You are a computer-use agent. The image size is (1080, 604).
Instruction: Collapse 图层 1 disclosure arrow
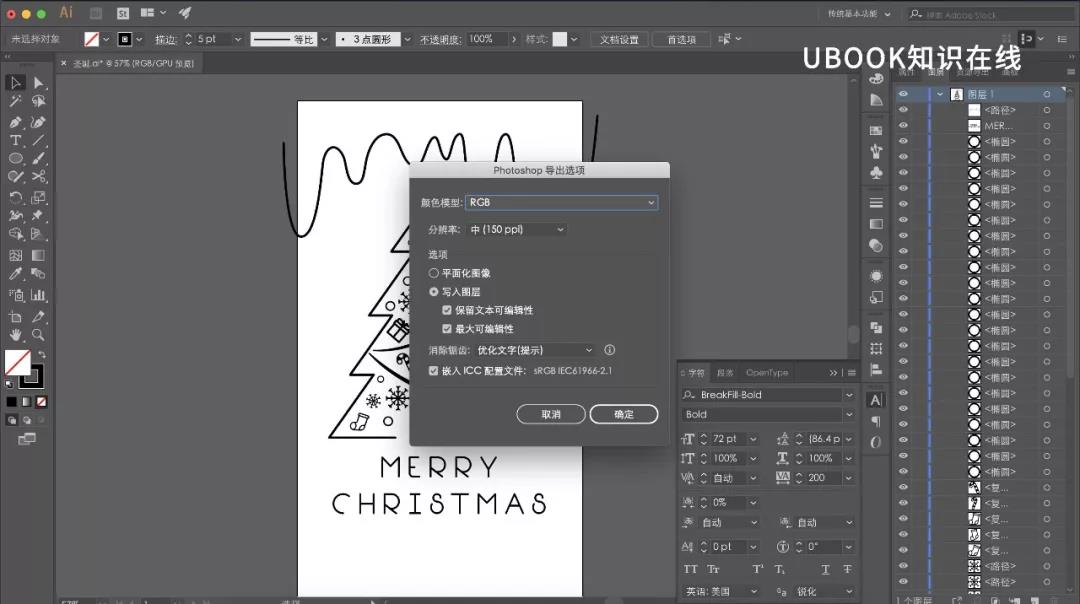pos(939,94)
